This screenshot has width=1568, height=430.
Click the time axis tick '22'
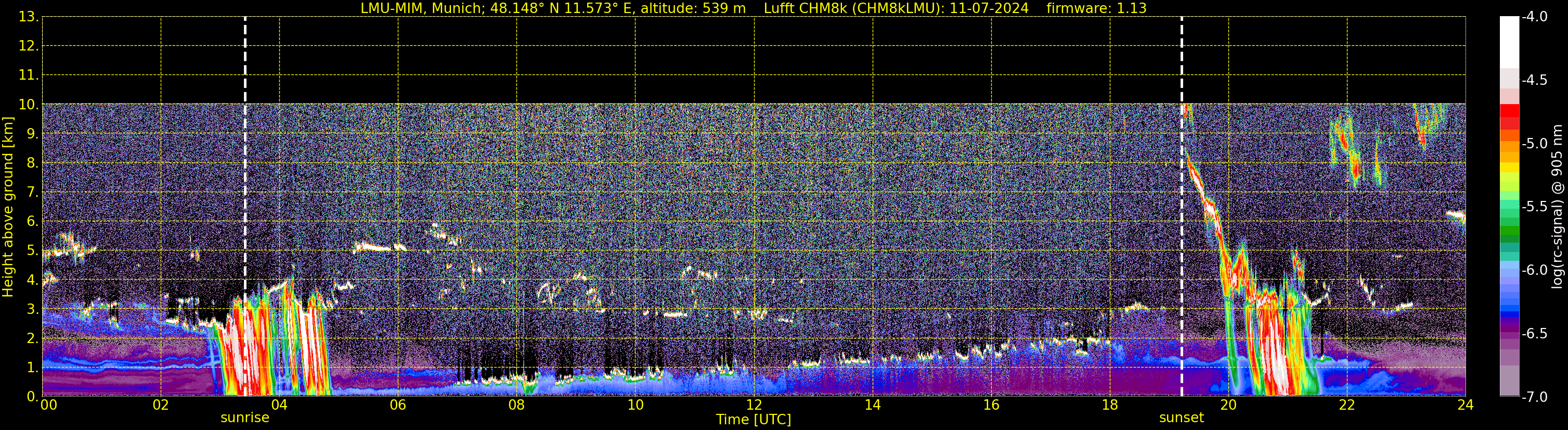click(x=1347, y=405)
